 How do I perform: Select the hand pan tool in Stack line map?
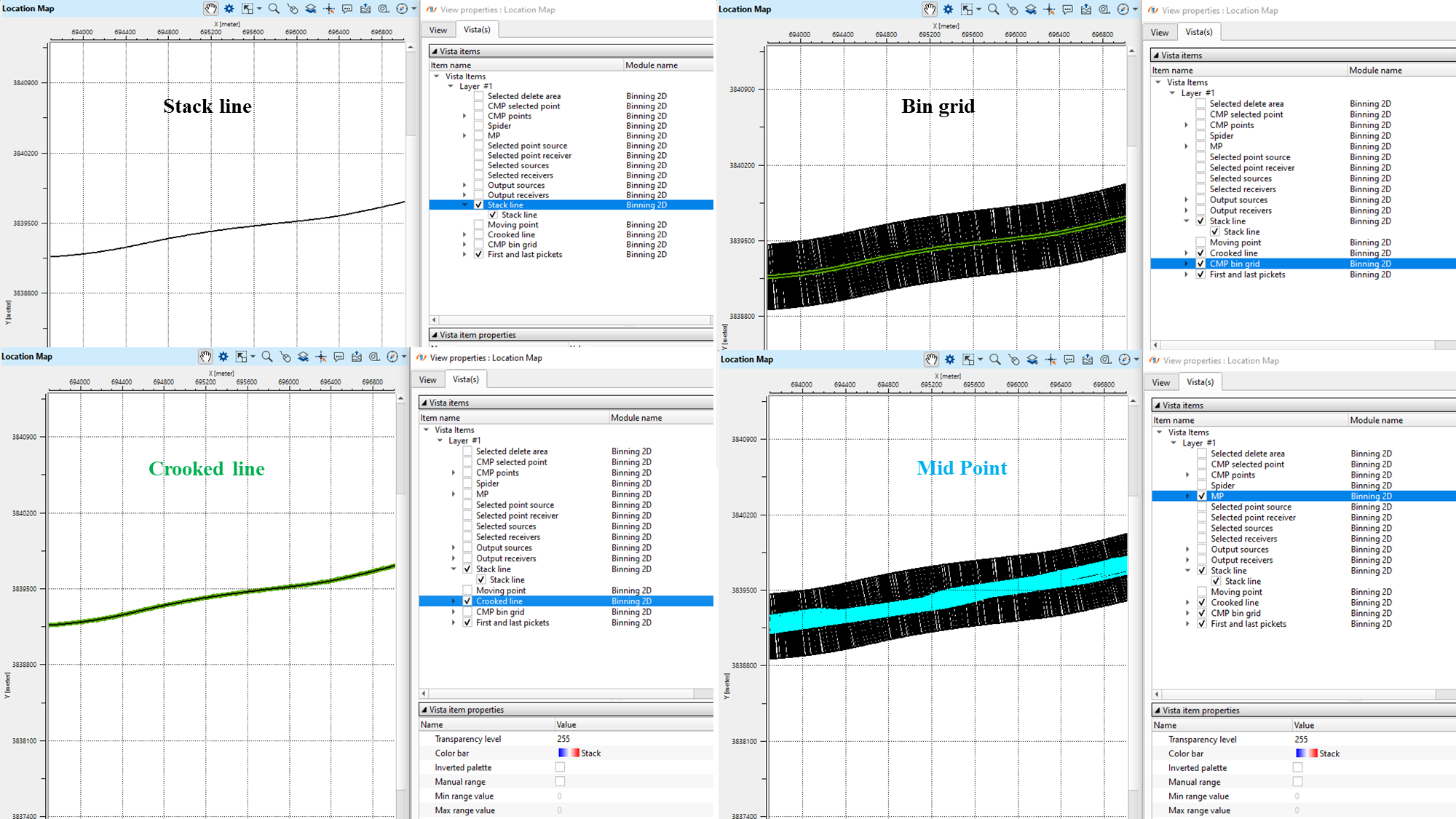click(x=210, y=9)
